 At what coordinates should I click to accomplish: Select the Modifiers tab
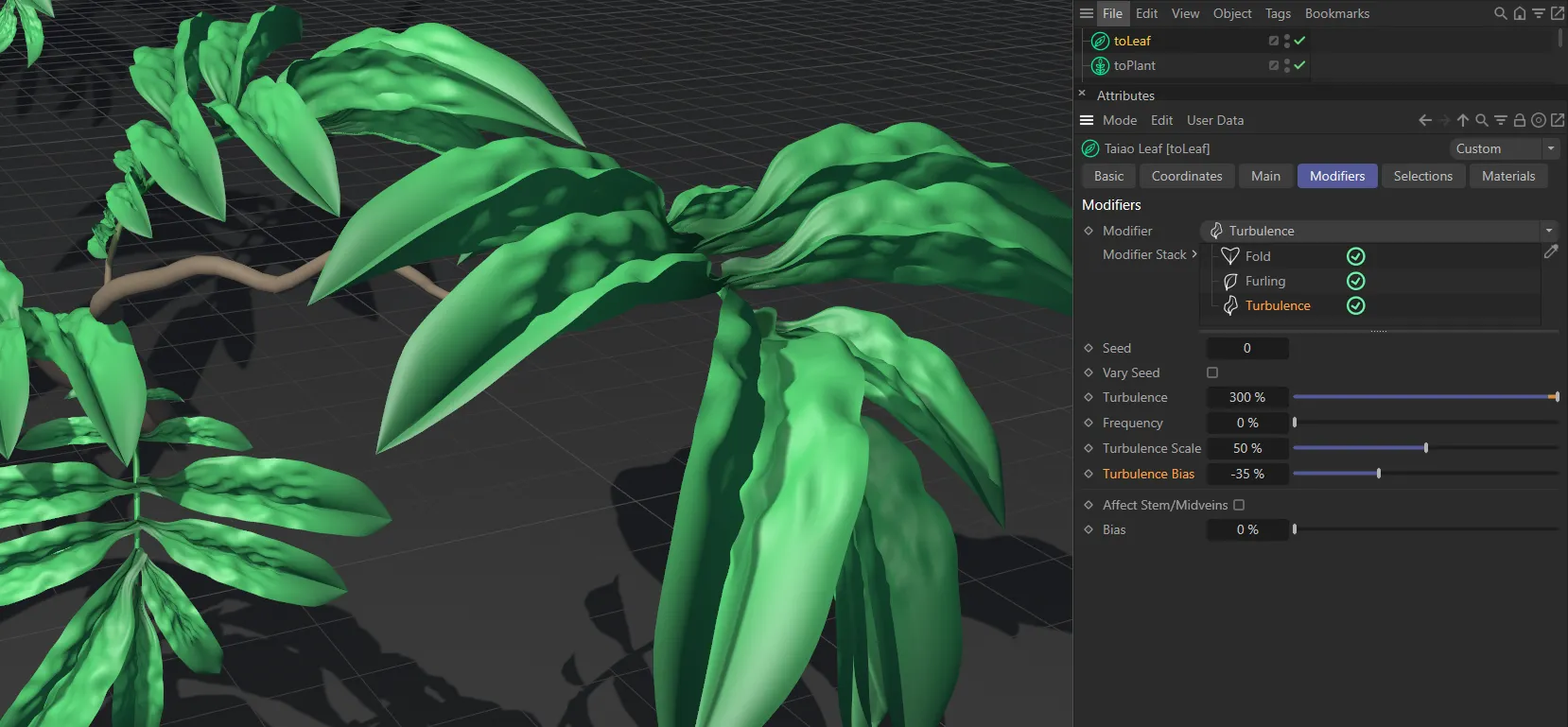point(1337,176)
